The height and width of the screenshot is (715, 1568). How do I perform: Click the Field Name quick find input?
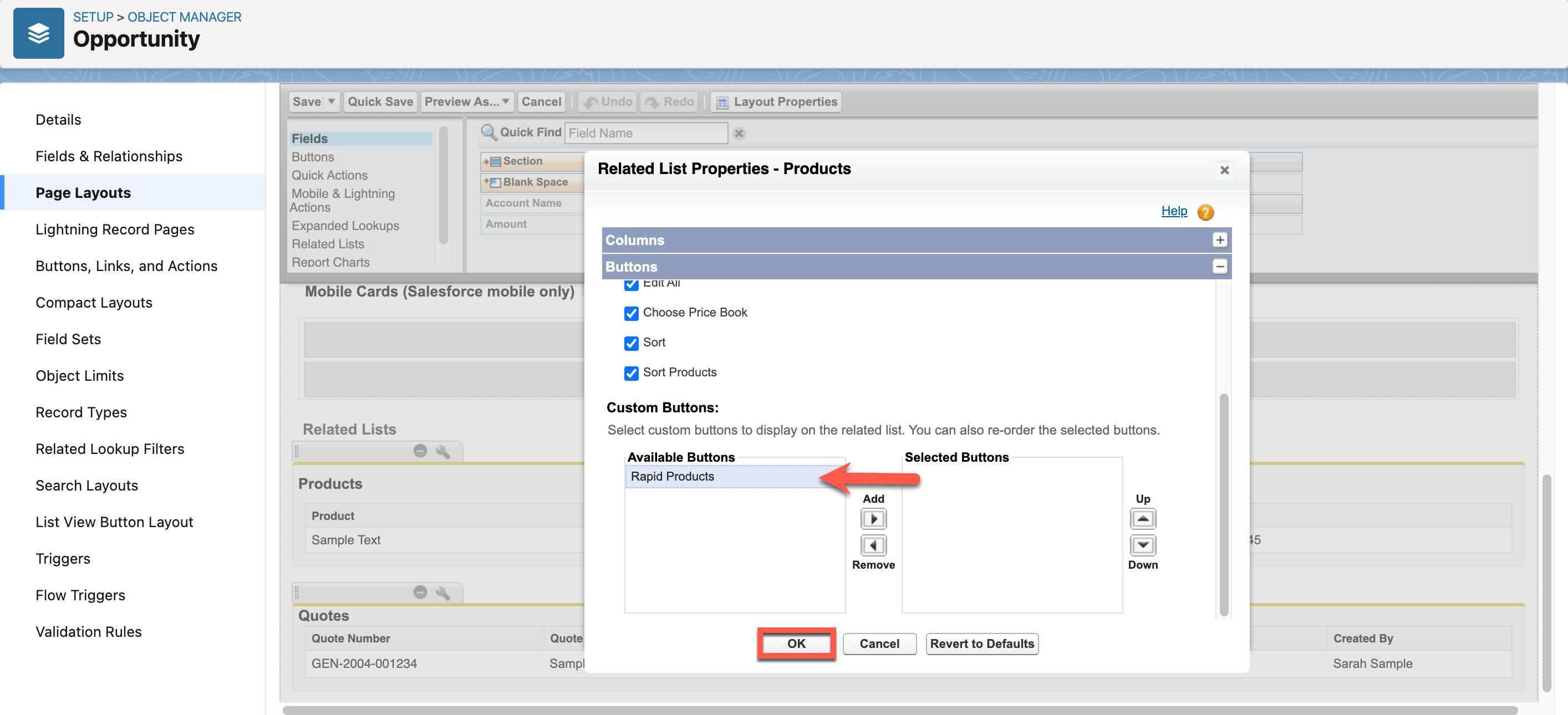click(x=645, y=132)
